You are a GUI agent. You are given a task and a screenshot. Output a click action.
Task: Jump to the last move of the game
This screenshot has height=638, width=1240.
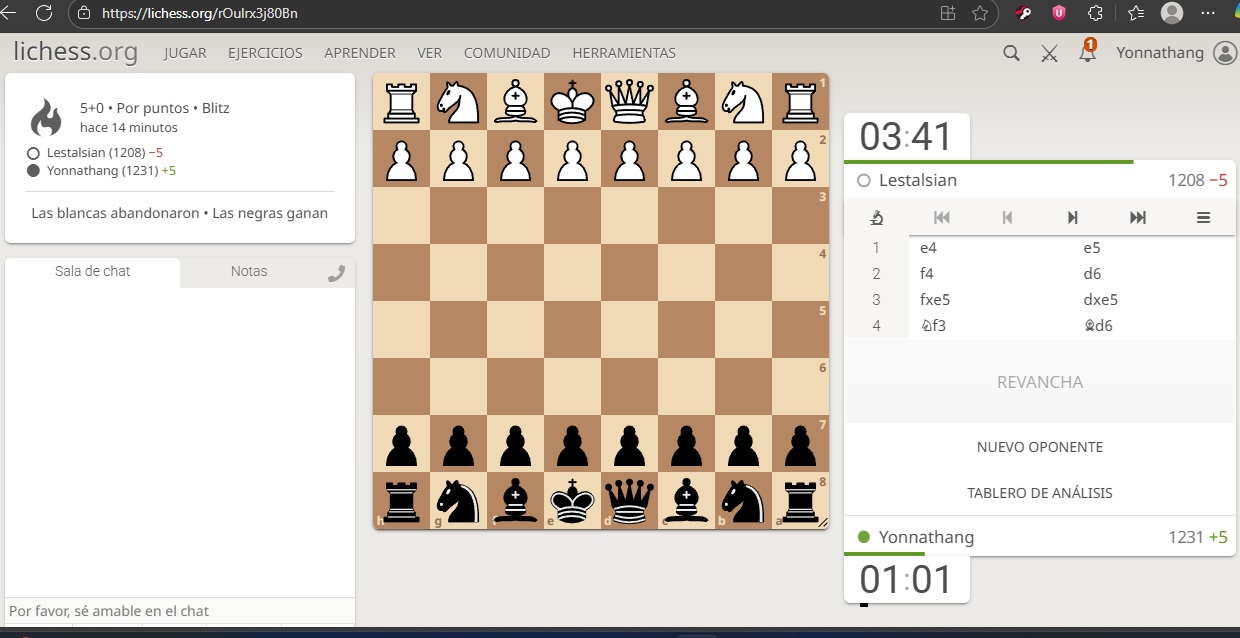coord(1137,218)
